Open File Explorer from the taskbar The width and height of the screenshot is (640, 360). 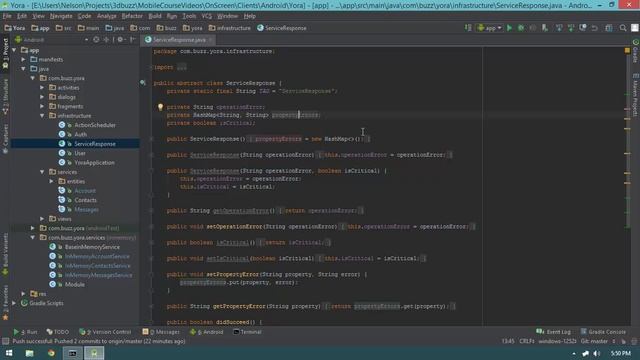tap(29, 353)
